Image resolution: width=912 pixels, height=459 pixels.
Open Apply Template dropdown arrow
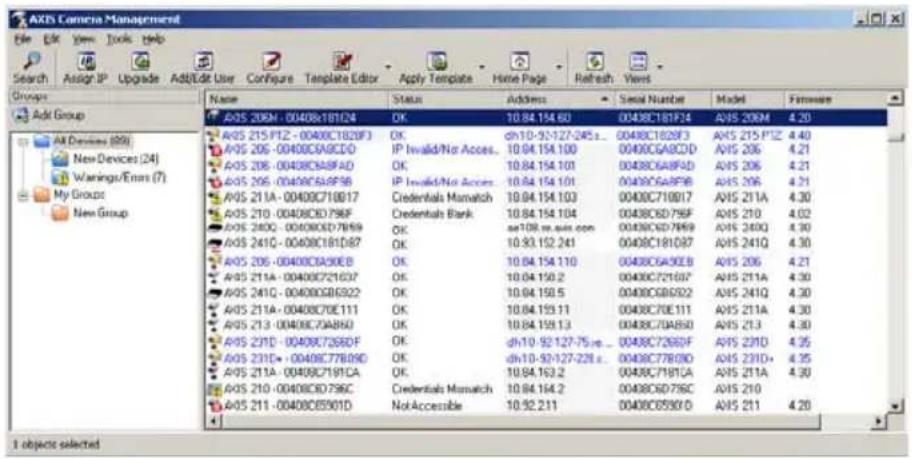click(x=481, y=65)
